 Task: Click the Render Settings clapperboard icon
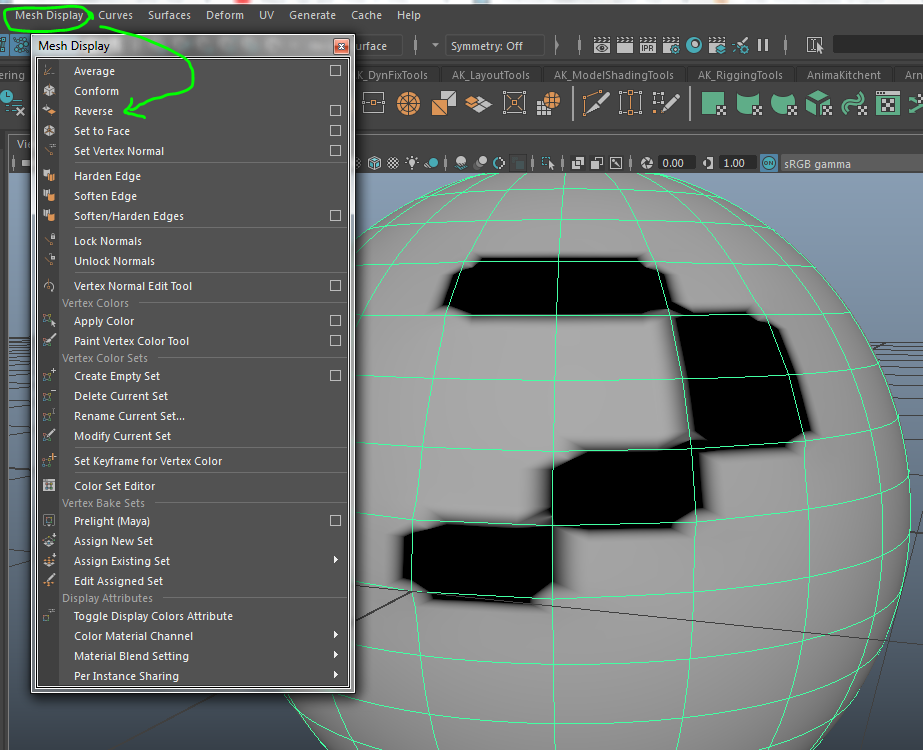671,45
